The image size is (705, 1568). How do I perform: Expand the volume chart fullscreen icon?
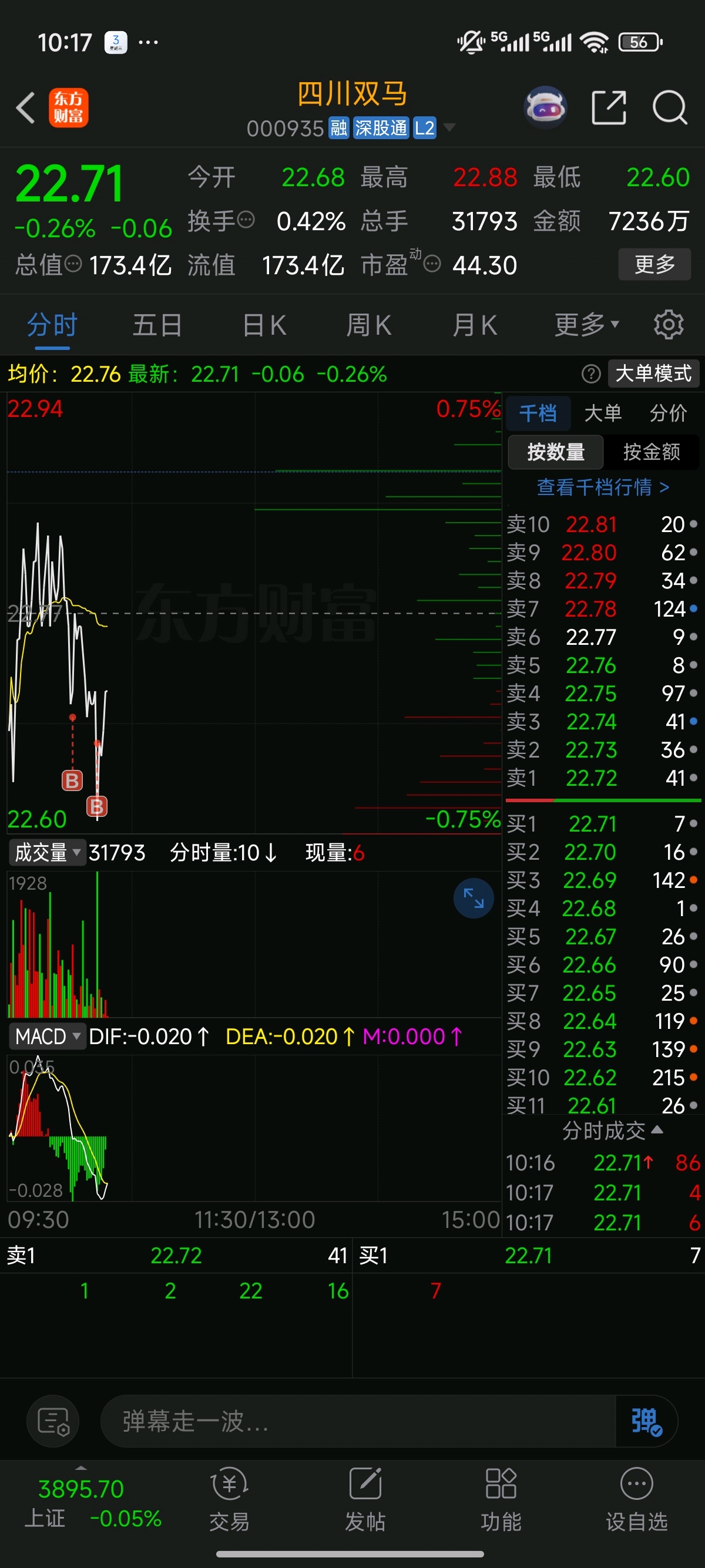click(x=473, y=898)
